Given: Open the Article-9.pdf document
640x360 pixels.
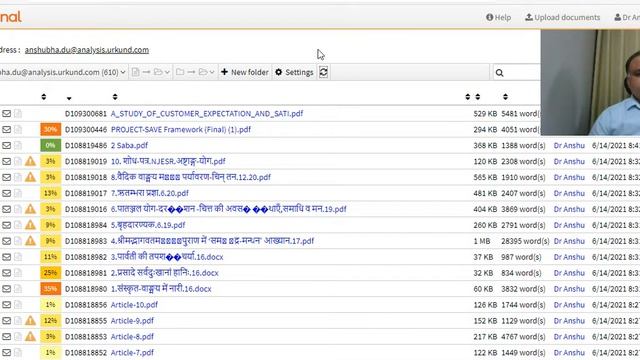Looking at the screenshot, I should (x=132, y=320).
